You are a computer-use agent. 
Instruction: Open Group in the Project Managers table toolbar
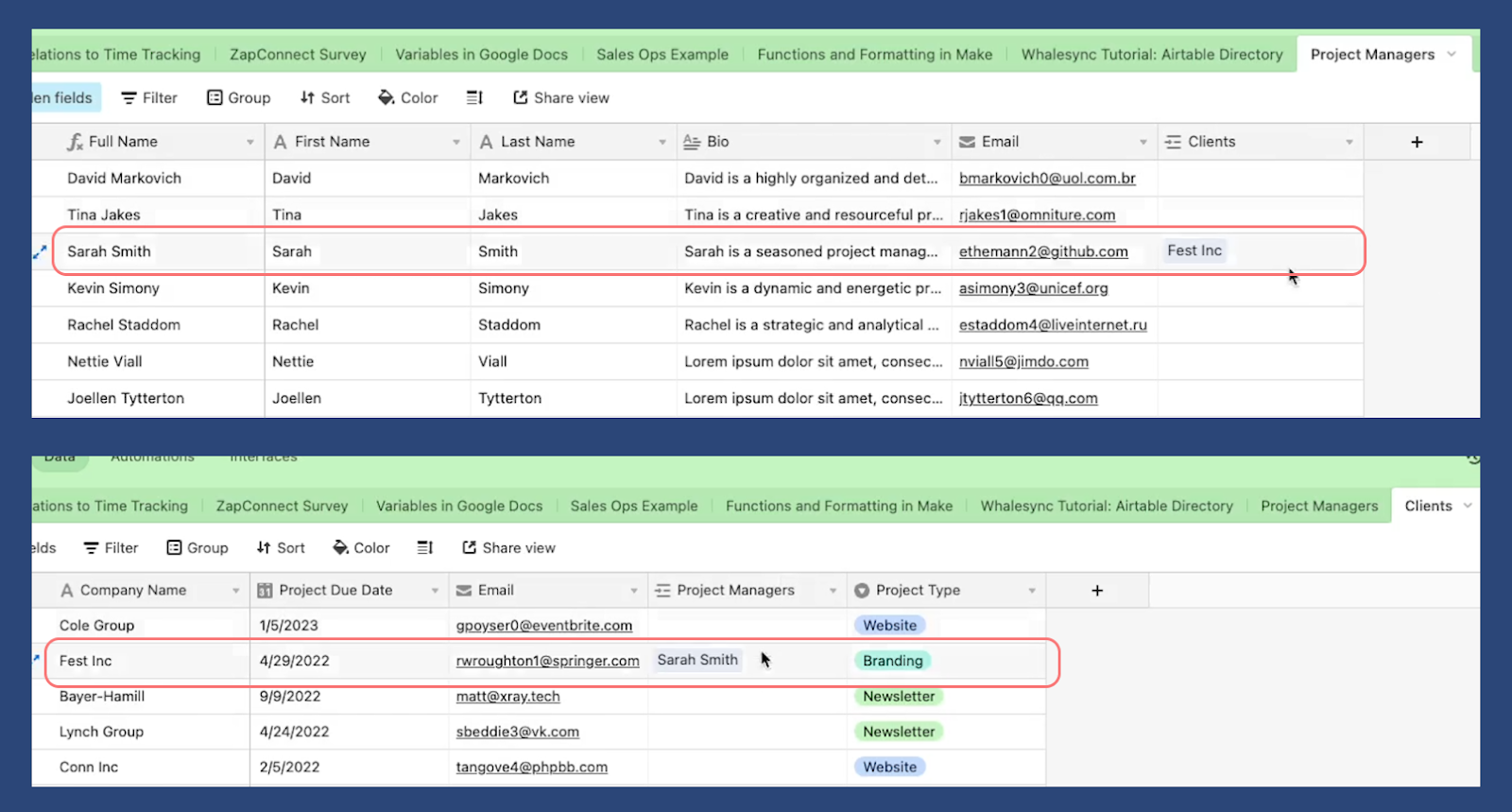239,97
